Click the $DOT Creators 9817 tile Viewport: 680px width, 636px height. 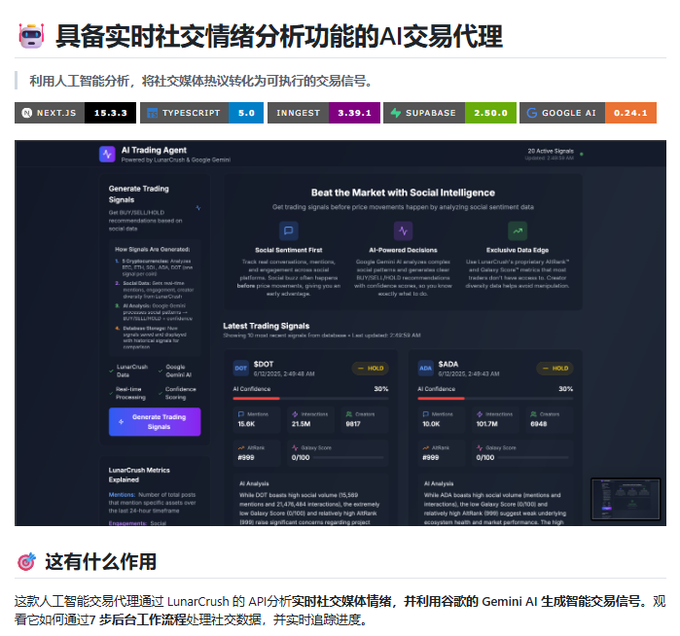pyautogui.click(x=365, y=419)
